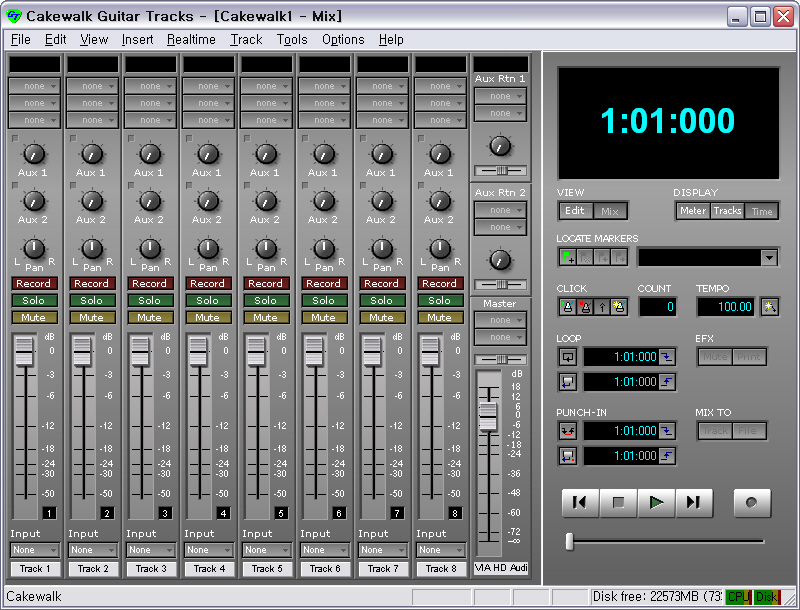800x610 pixels.
Task: Set punch-out end time with its arrow icon
Action: 666,455
